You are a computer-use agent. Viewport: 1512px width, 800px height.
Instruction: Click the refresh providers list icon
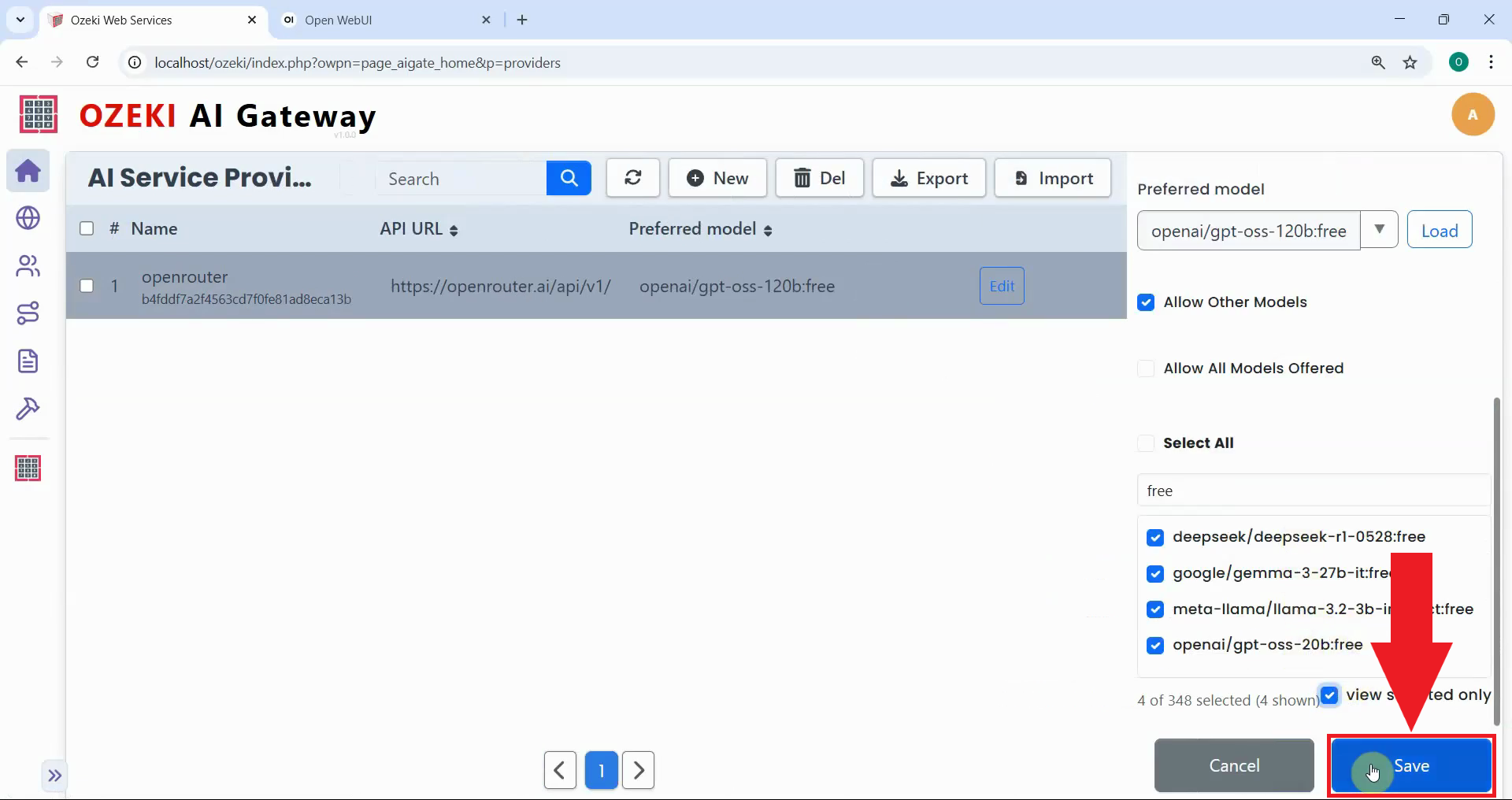[632, 178]
